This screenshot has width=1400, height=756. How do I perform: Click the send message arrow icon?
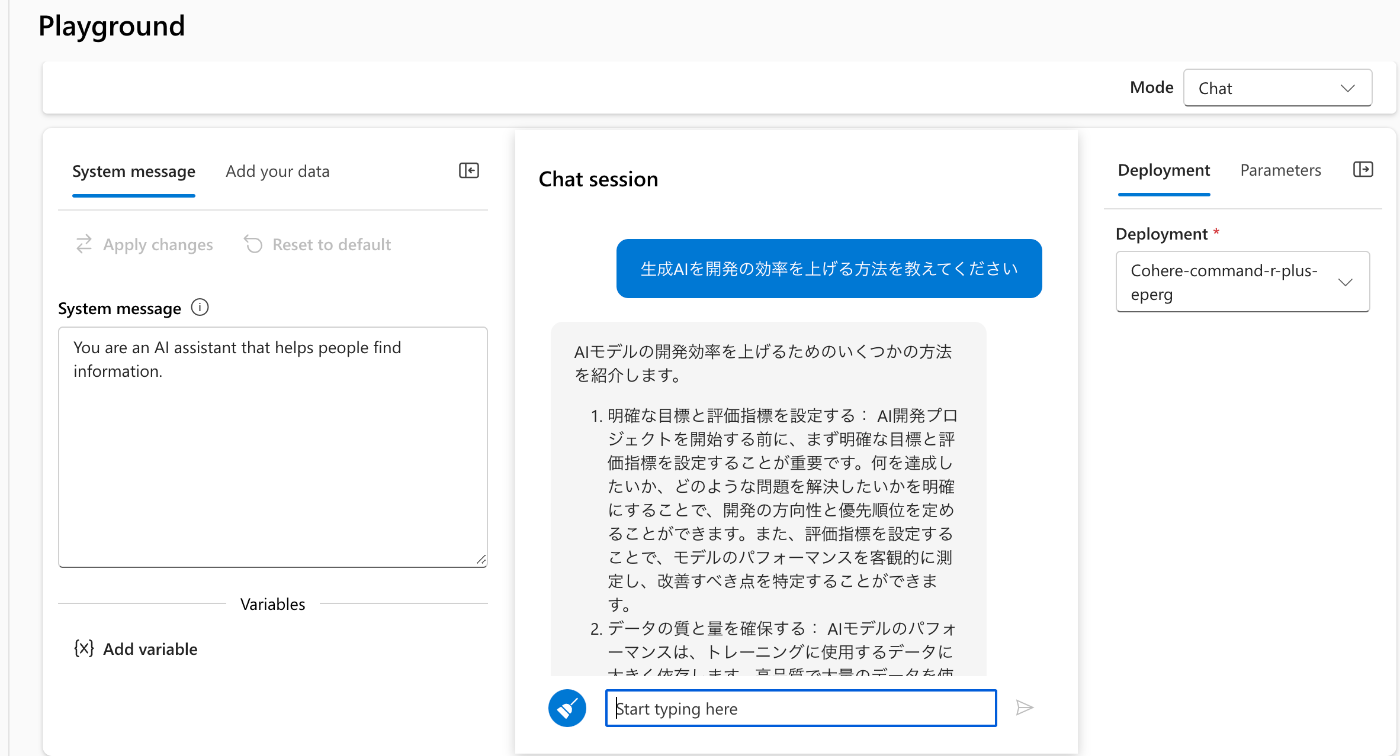pyautogui.click(x=1024, y=708)
